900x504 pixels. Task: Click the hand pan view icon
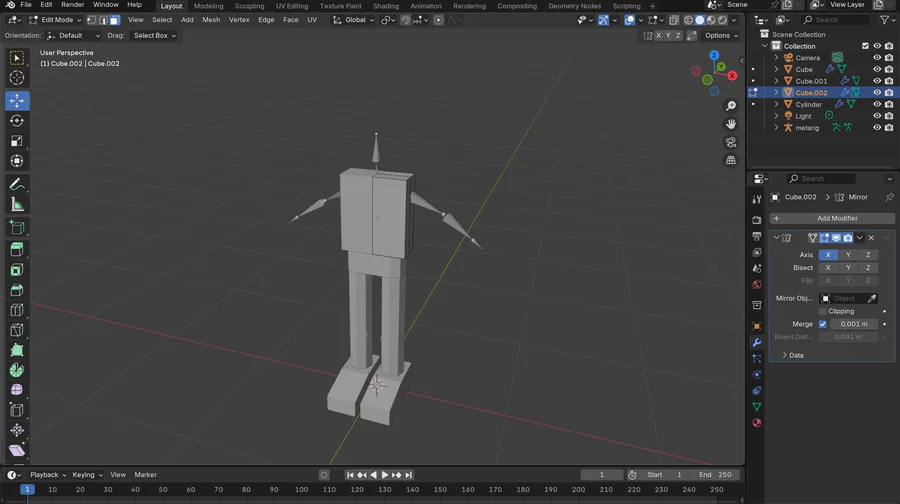[731, 124]
